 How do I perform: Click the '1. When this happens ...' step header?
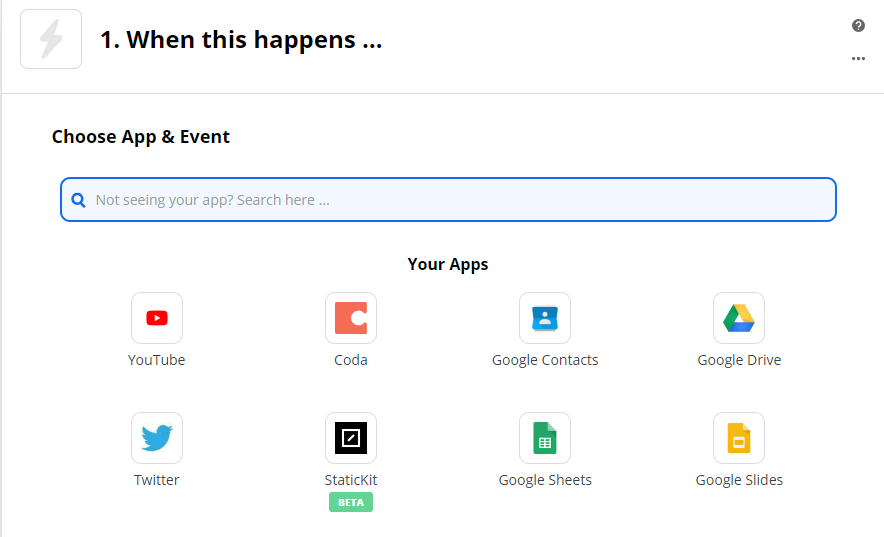[x=241, y=39]
